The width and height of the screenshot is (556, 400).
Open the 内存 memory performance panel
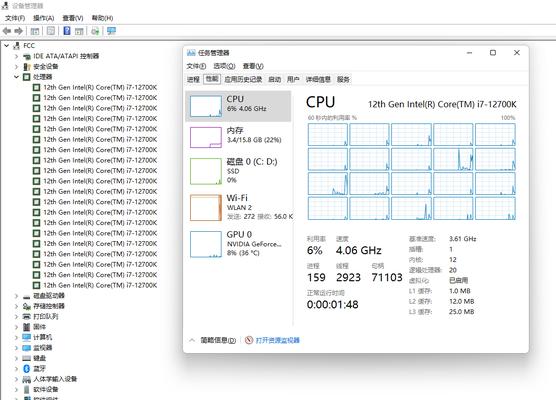[238, 138]
